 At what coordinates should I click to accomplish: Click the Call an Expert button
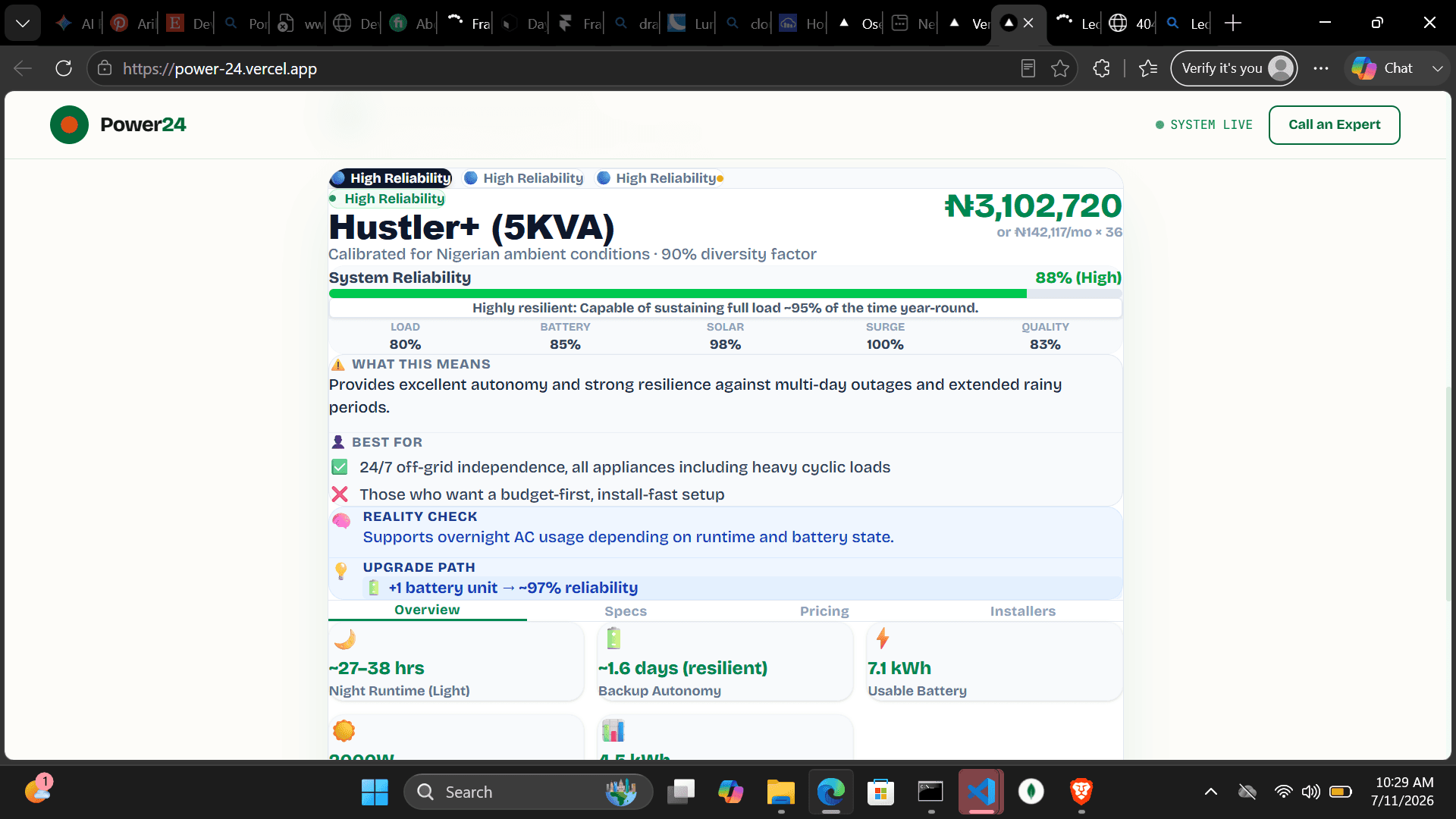pos(1334,125)
